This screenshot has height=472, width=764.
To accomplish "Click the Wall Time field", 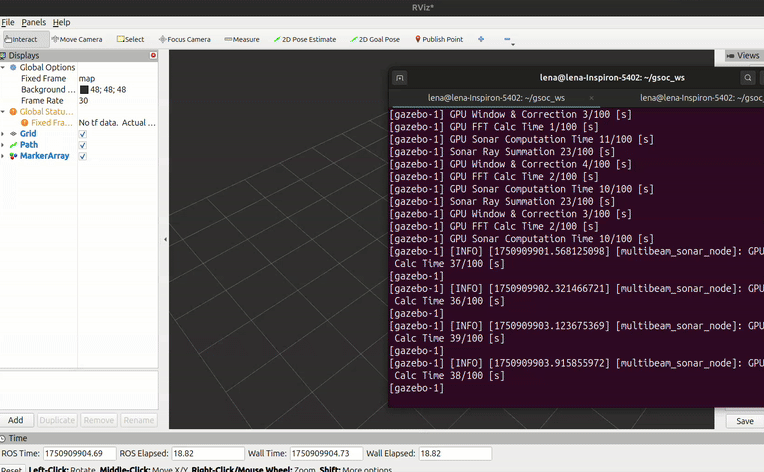I will [x=326, y=453].
